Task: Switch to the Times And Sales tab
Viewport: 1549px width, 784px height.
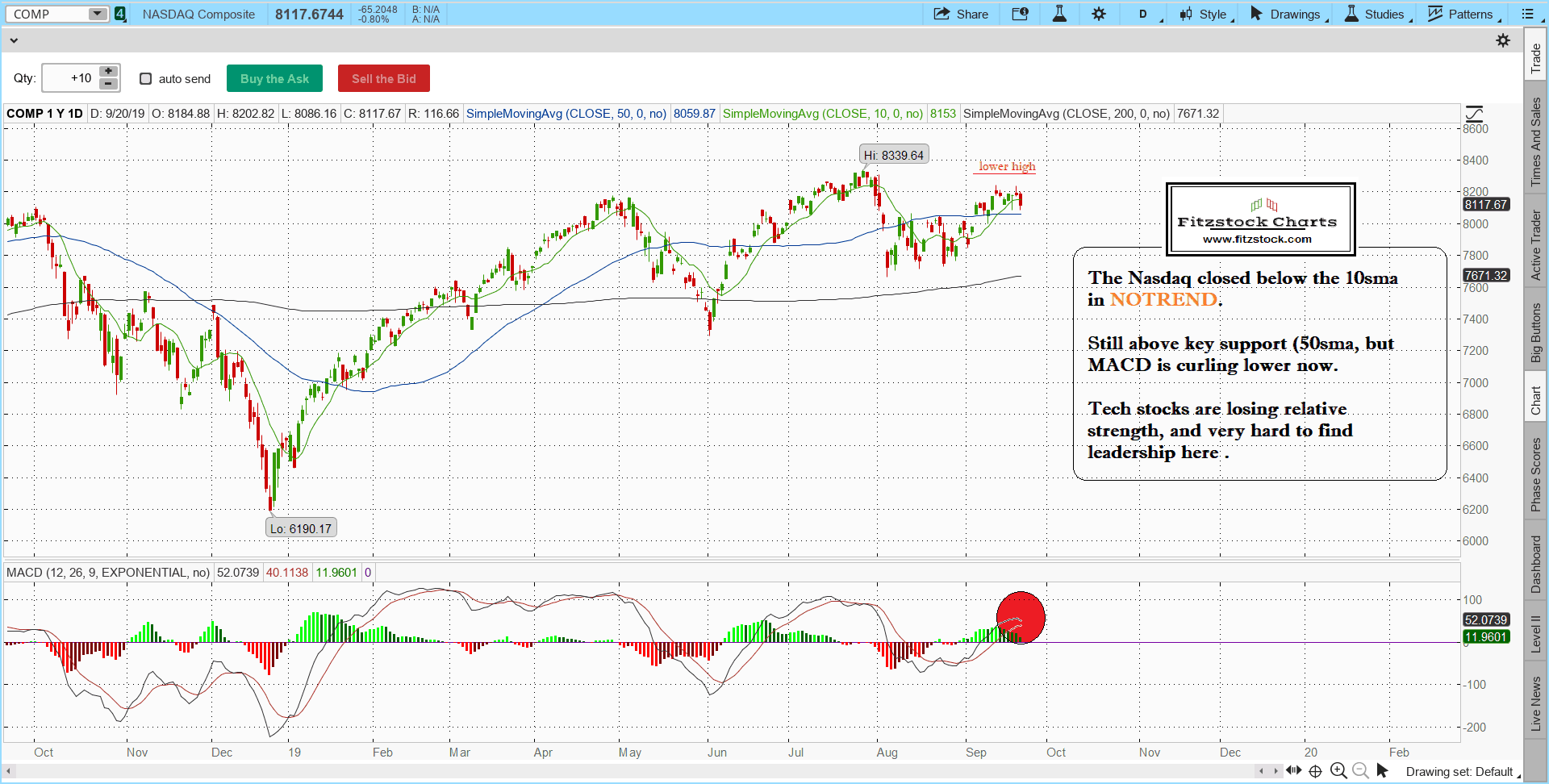Action: coord(1535,142)
